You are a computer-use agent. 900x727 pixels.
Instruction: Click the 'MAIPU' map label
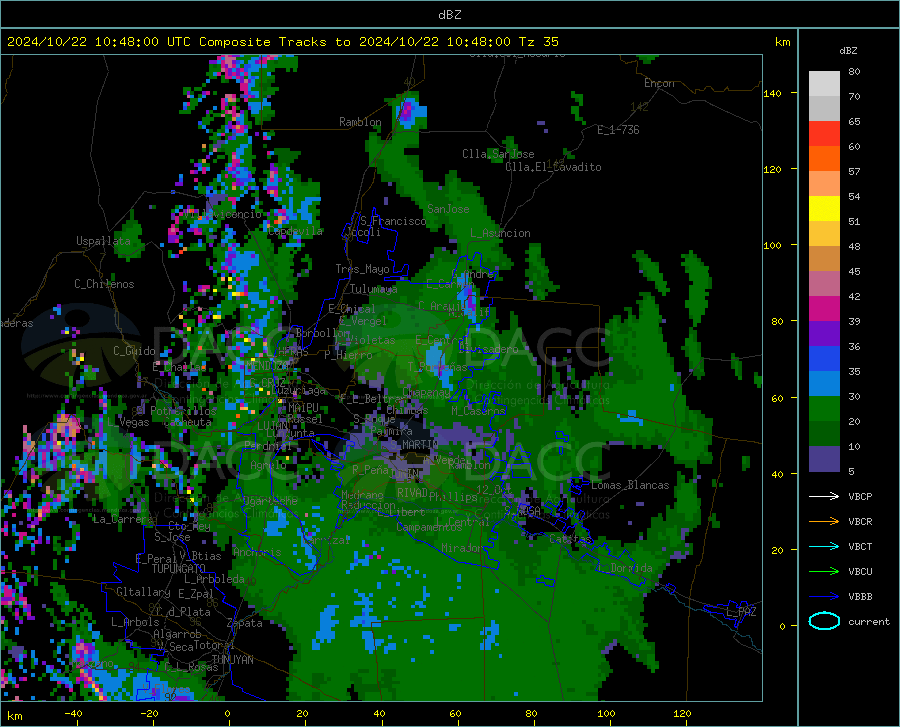pos(303,407)
